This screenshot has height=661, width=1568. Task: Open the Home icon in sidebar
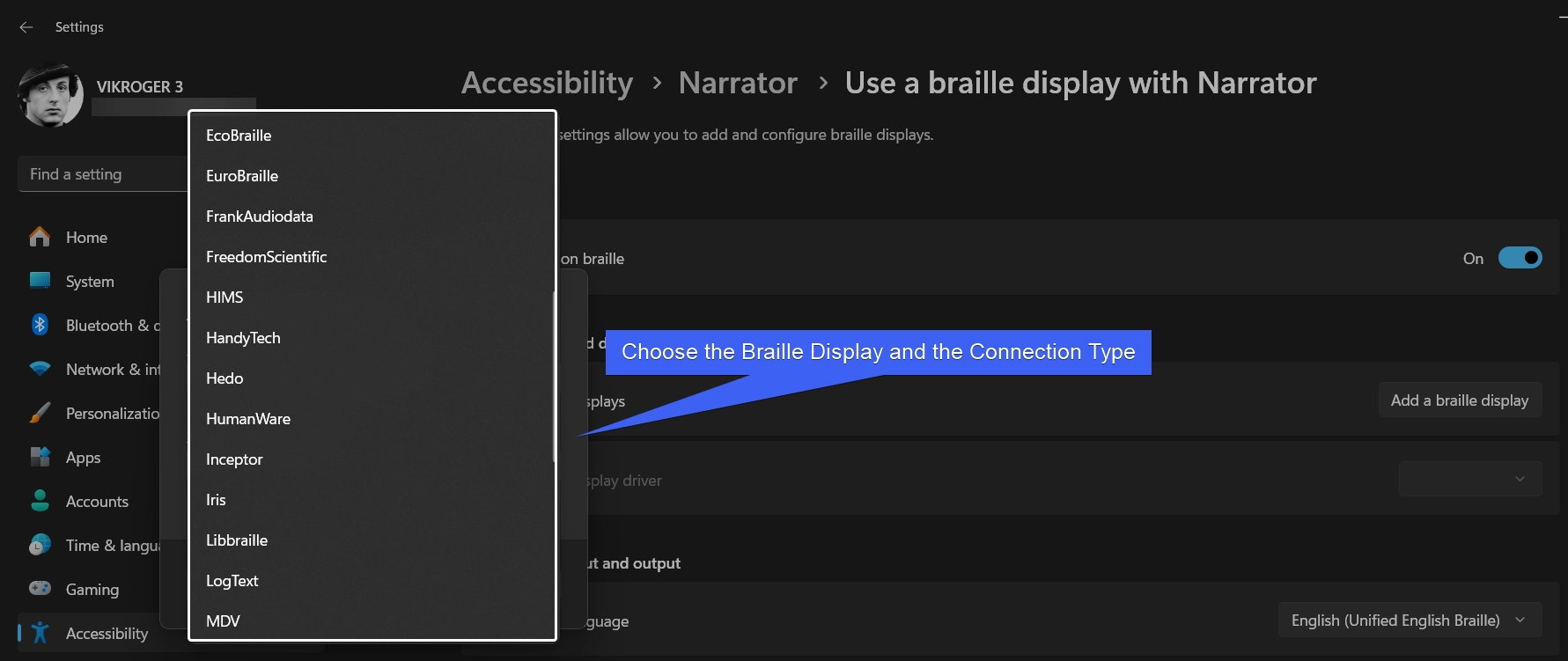[40, 237]
